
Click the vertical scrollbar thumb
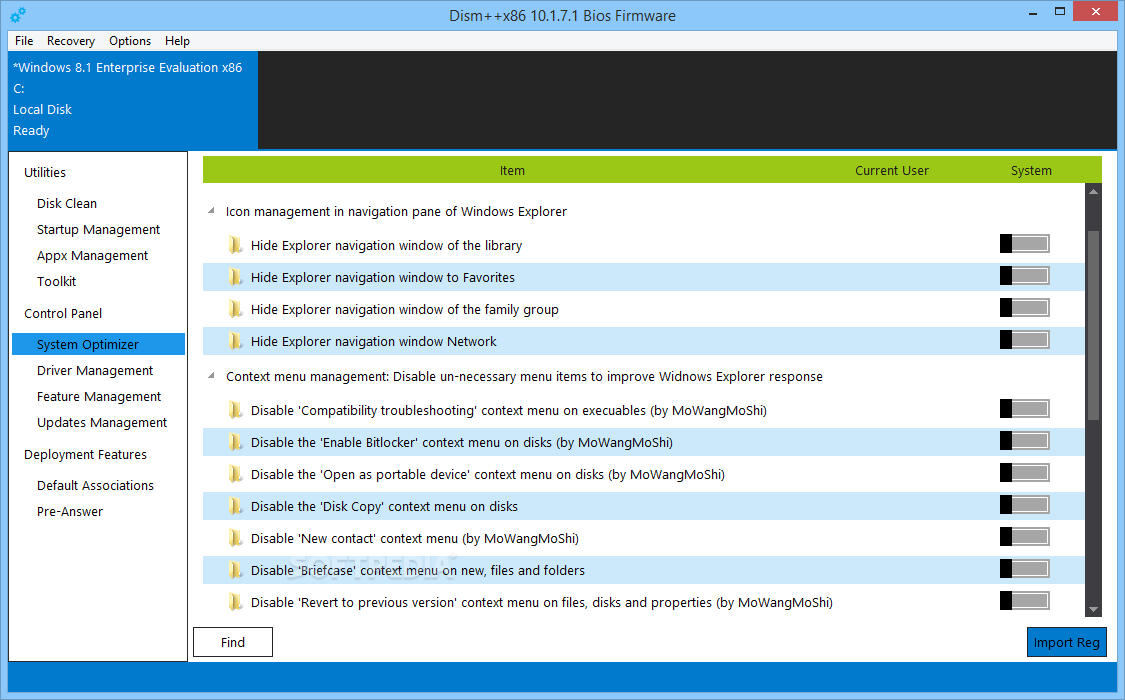(1093, 325)
